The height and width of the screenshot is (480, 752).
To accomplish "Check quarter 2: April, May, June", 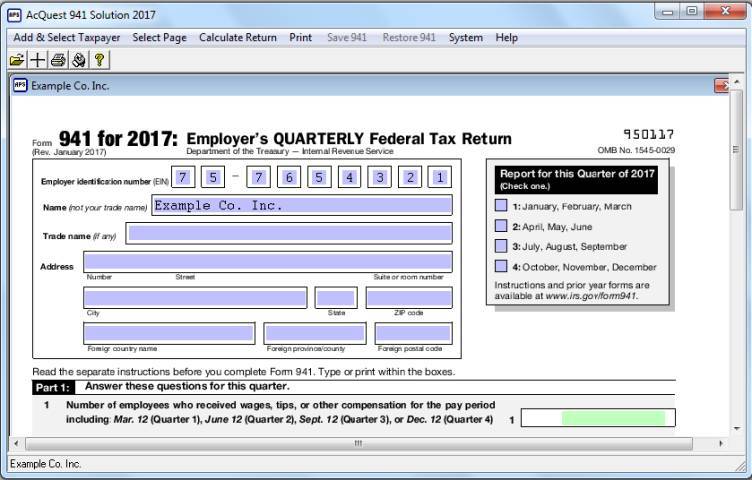I will 501,226.
